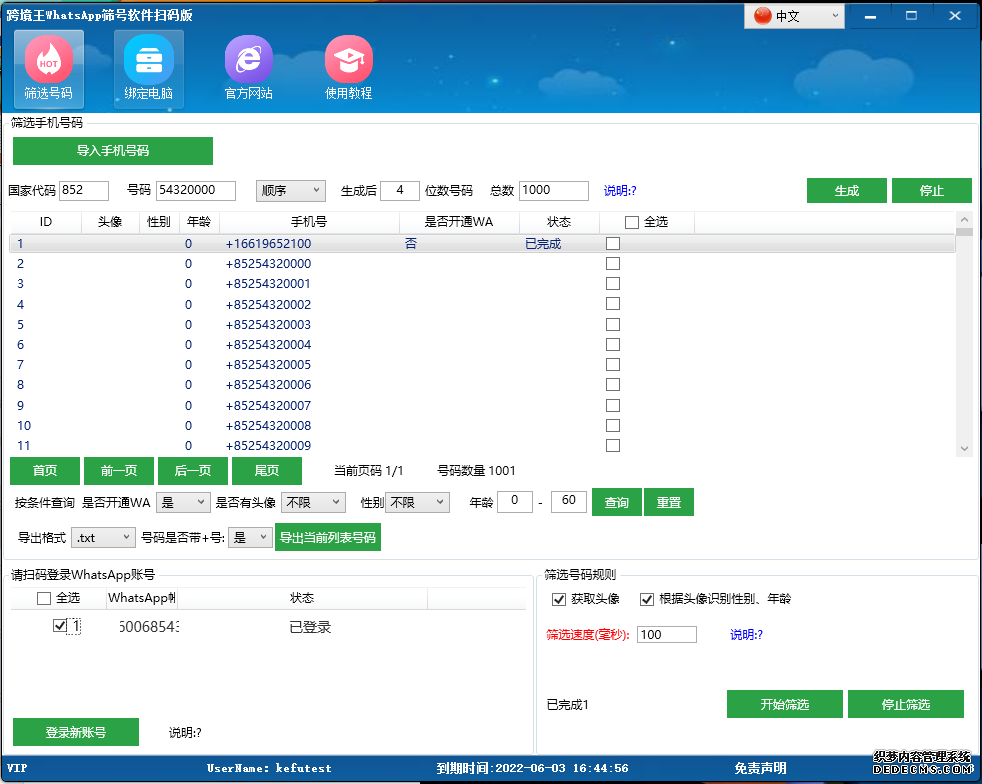Tick the checkbox on row 1 of results
The height and width of the screenshot is (784, 982).
612,243
